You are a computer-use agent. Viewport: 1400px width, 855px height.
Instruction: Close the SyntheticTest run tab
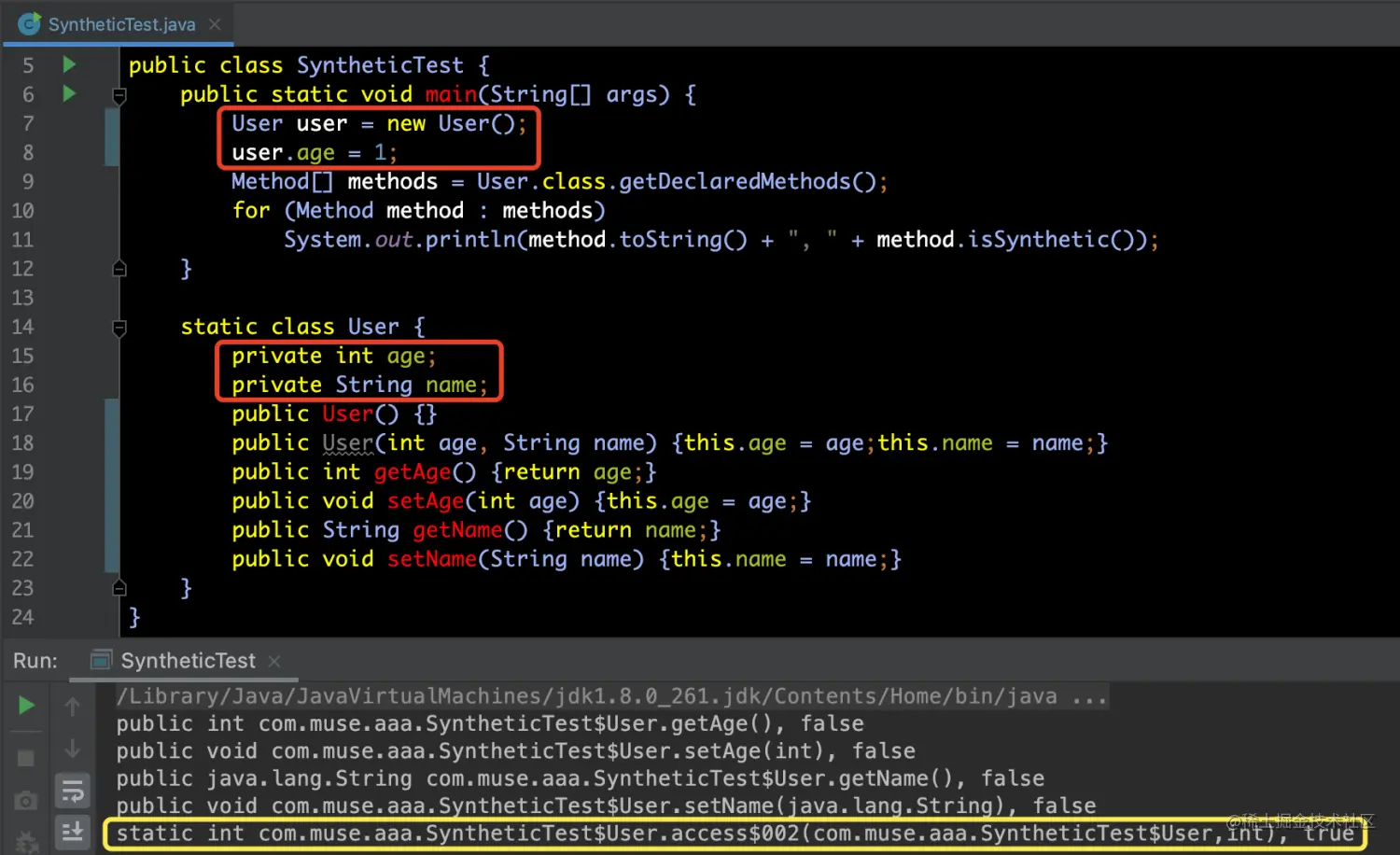point(274,661)
